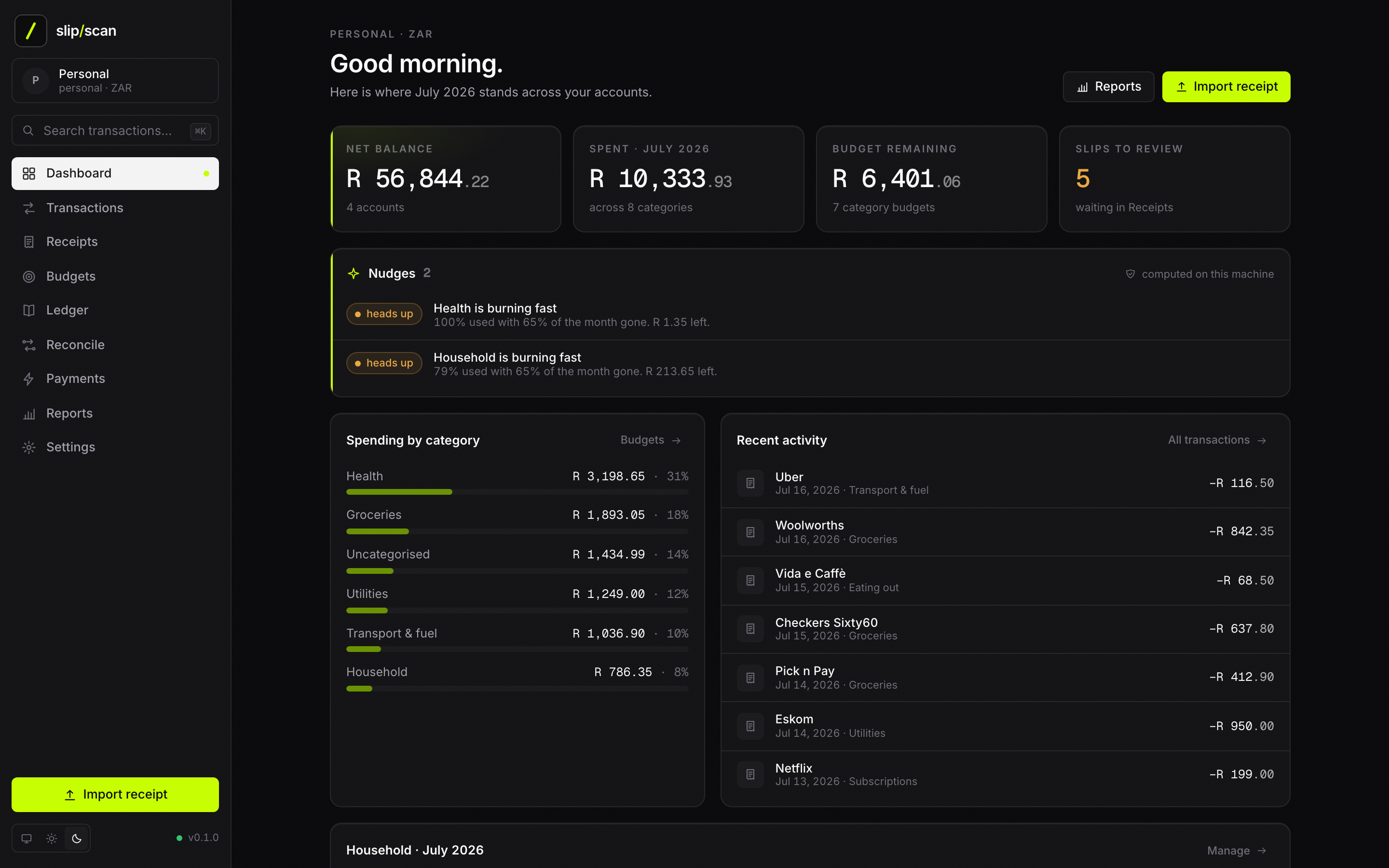Open Dashboard from the sidebar
Viewport: 1389px width, 868px height.
[x=115, y=174]
